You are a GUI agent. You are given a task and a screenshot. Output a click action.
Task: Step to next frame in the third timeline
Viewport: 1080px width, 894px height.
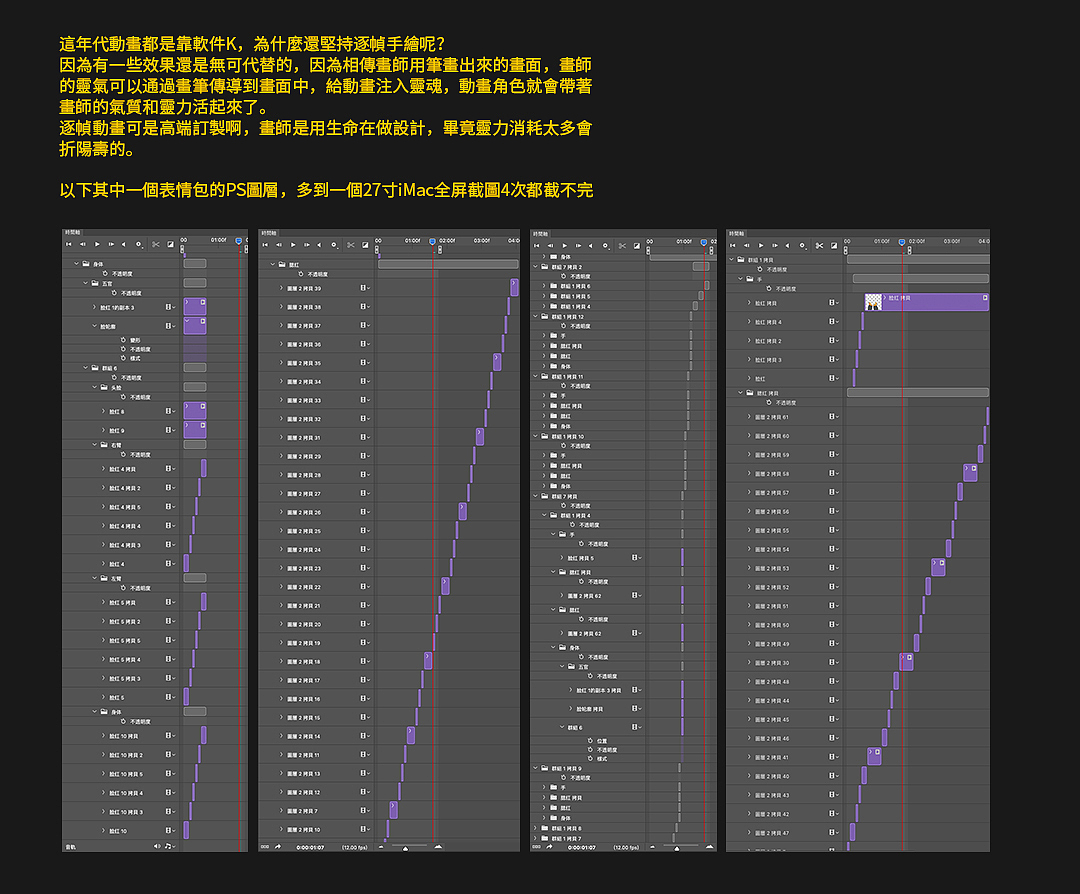(578, 246)
